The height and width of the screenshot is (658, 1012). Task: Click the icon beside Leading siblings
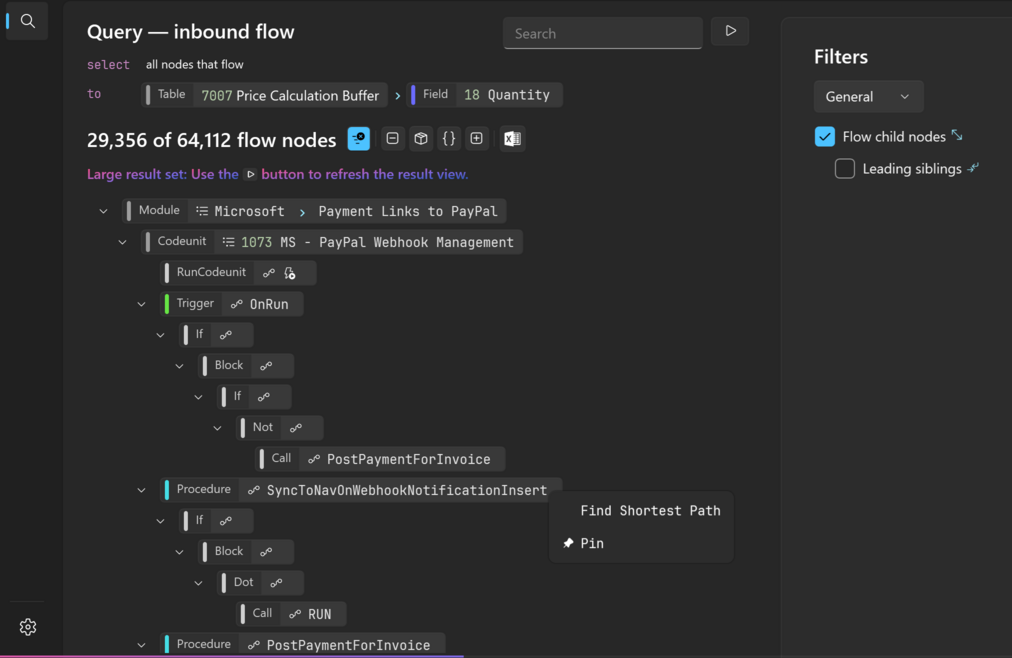(973, 168)
